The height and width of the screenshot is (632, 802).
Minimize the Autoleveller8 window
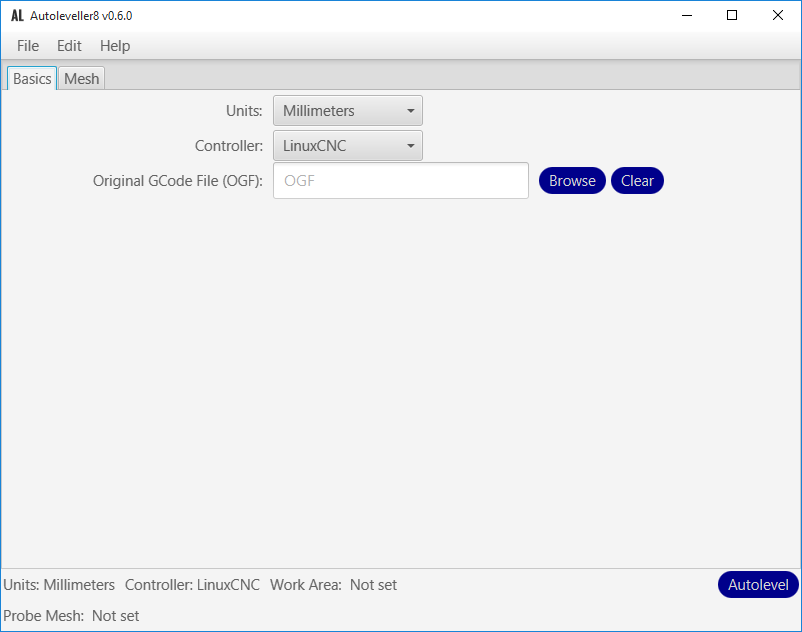(x=687, y=16)
